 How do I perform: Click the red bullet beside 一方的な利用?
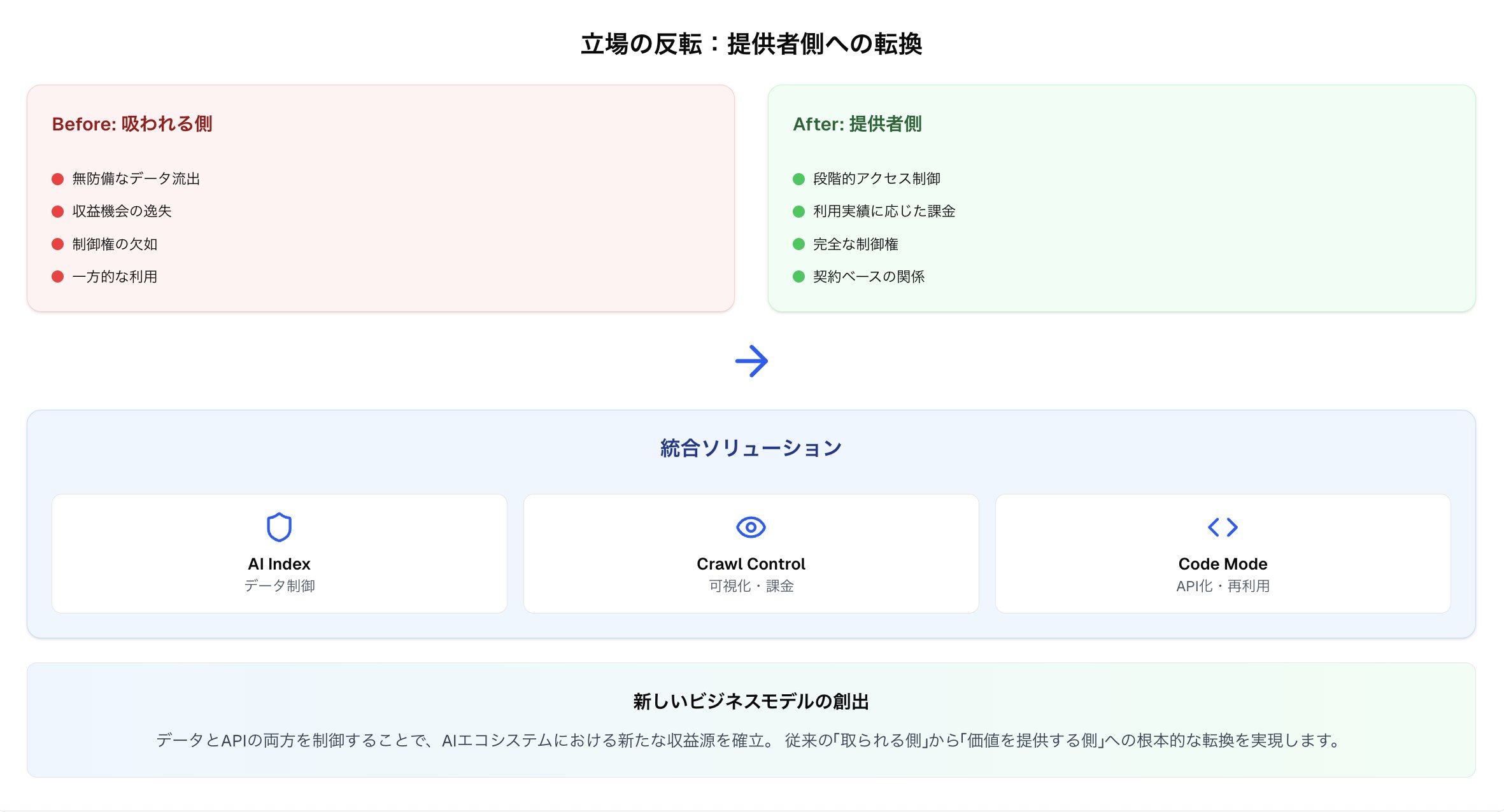coord(57,276)
